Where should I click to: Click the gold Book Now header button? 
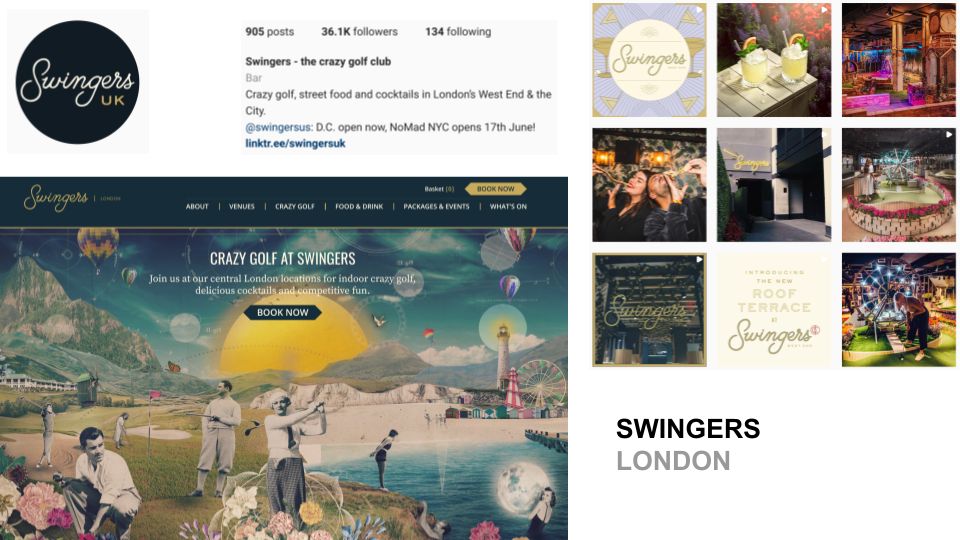point(495,189)
